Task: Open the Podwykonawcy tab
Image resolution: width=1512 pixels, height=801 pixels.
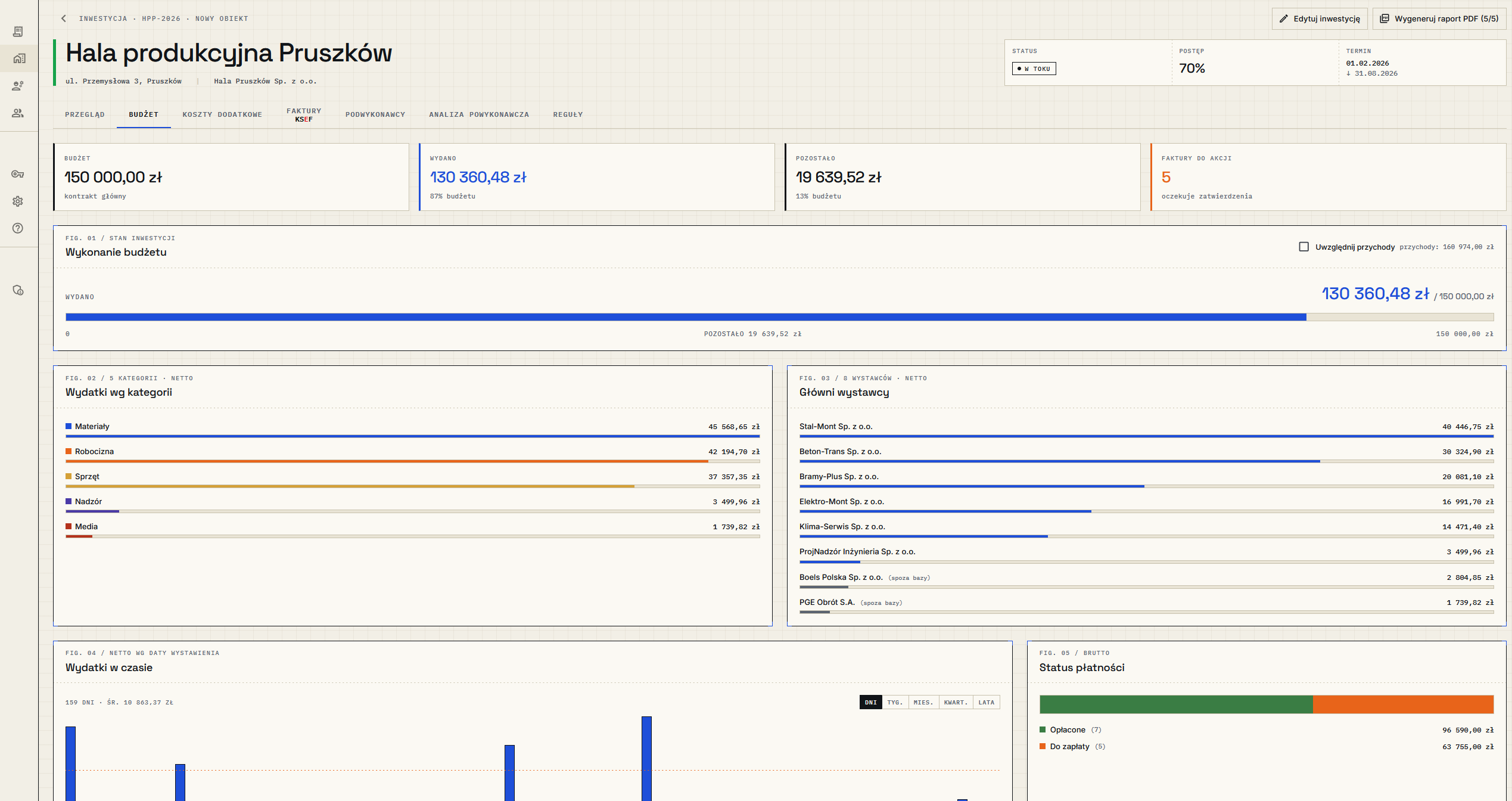Action: [x=375, y=114]
